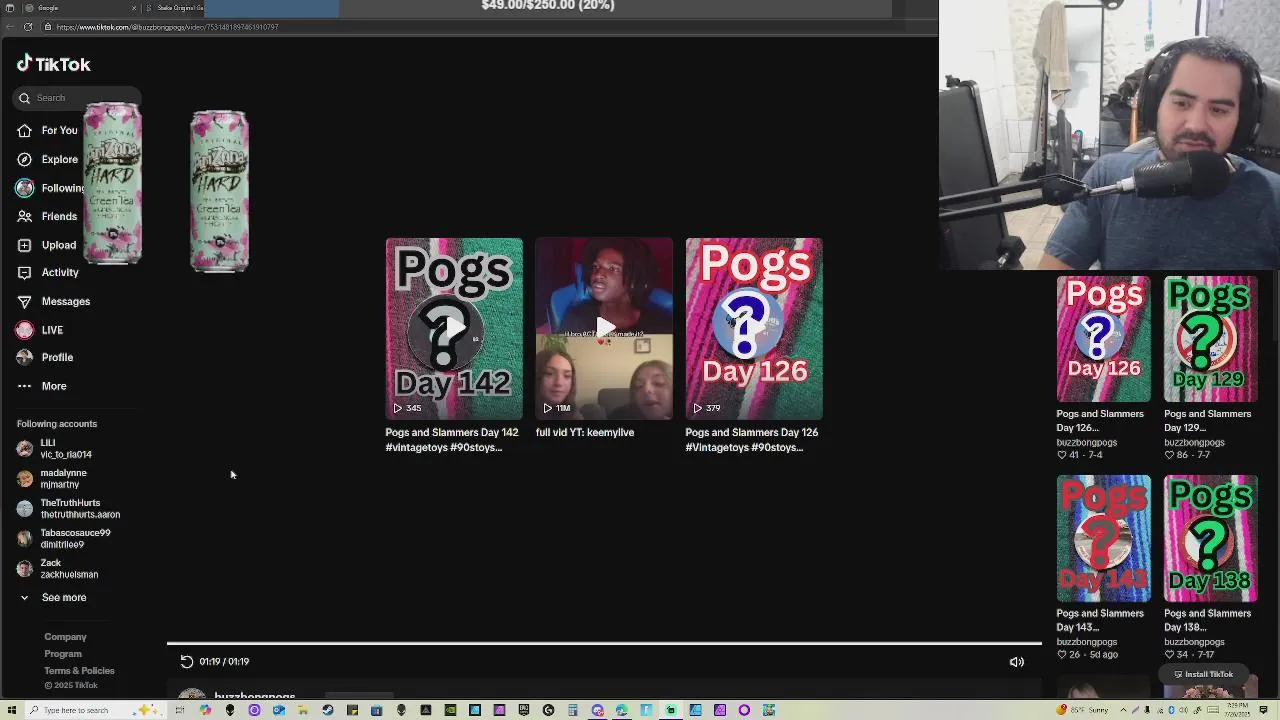Click the '345' view count on Day 142
The width and height of the screenshot is (1280, 720).
point(413,408)
